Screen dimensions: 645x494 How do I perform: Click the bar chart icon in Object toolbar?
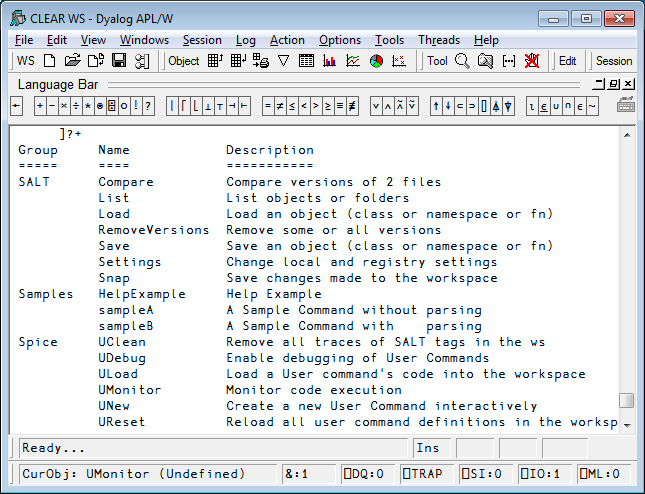pos(329,61)
